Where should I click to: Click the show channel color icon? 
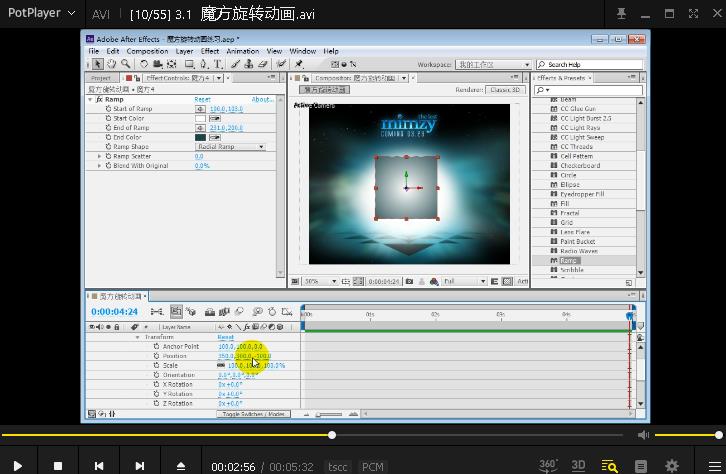434,281
